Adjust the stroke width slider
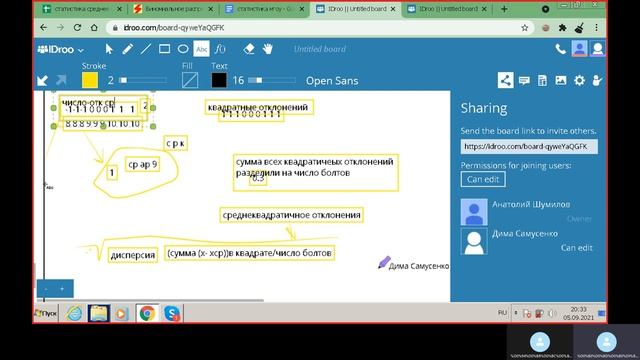The height and width of the screenshot is (360, 640). pos(143,80)
